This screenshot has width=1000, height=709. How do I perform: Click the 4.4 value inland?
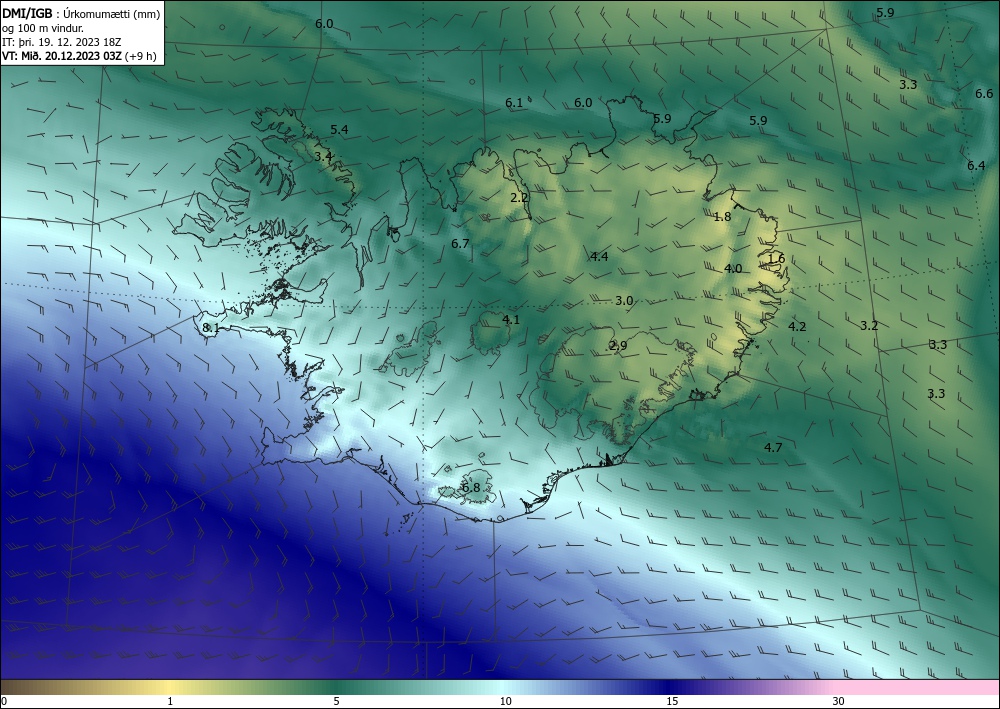pyautogui.click(x=599, y=257)
